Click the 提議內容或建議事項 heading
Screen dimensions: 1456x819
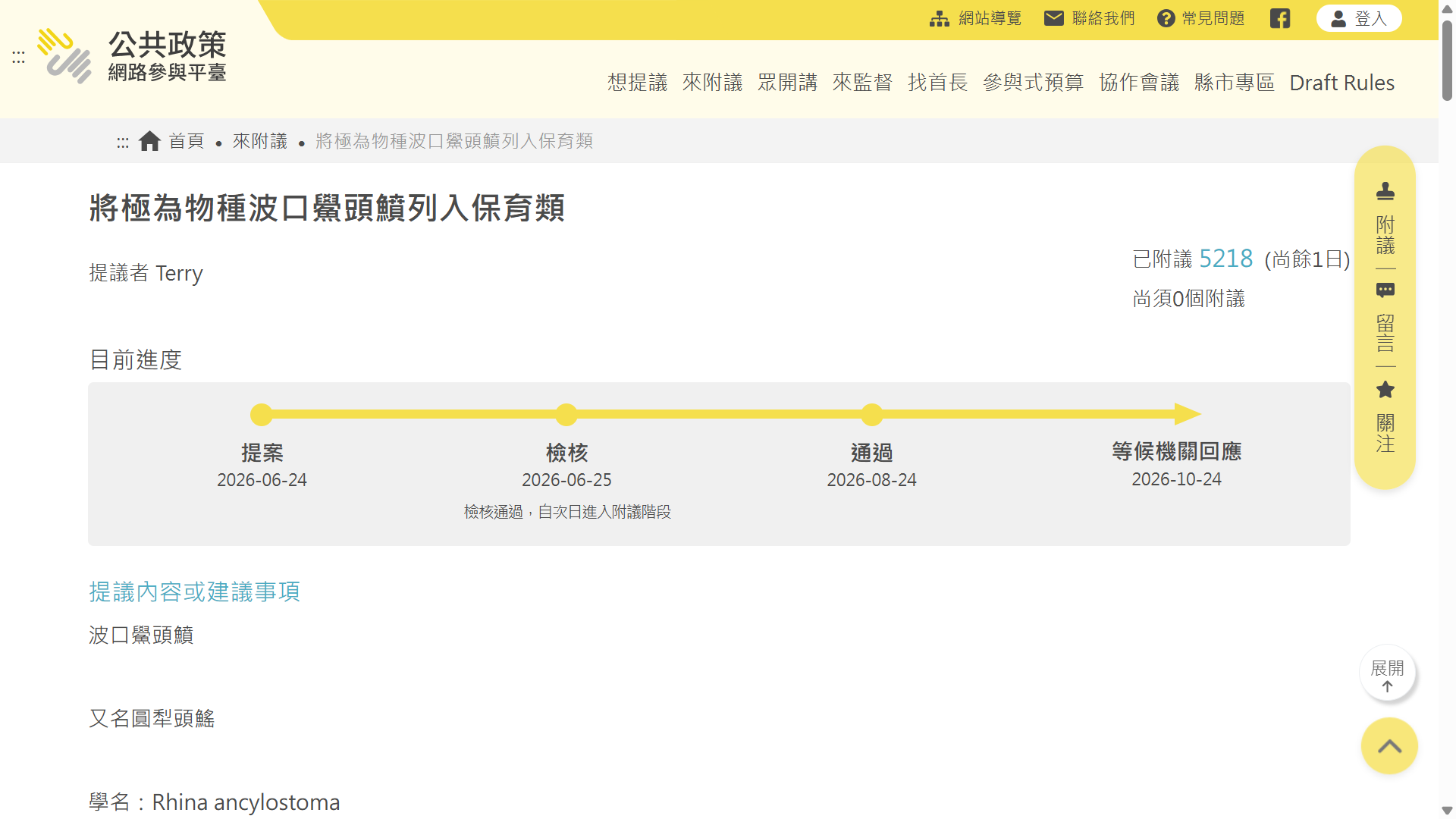point(195,591)
